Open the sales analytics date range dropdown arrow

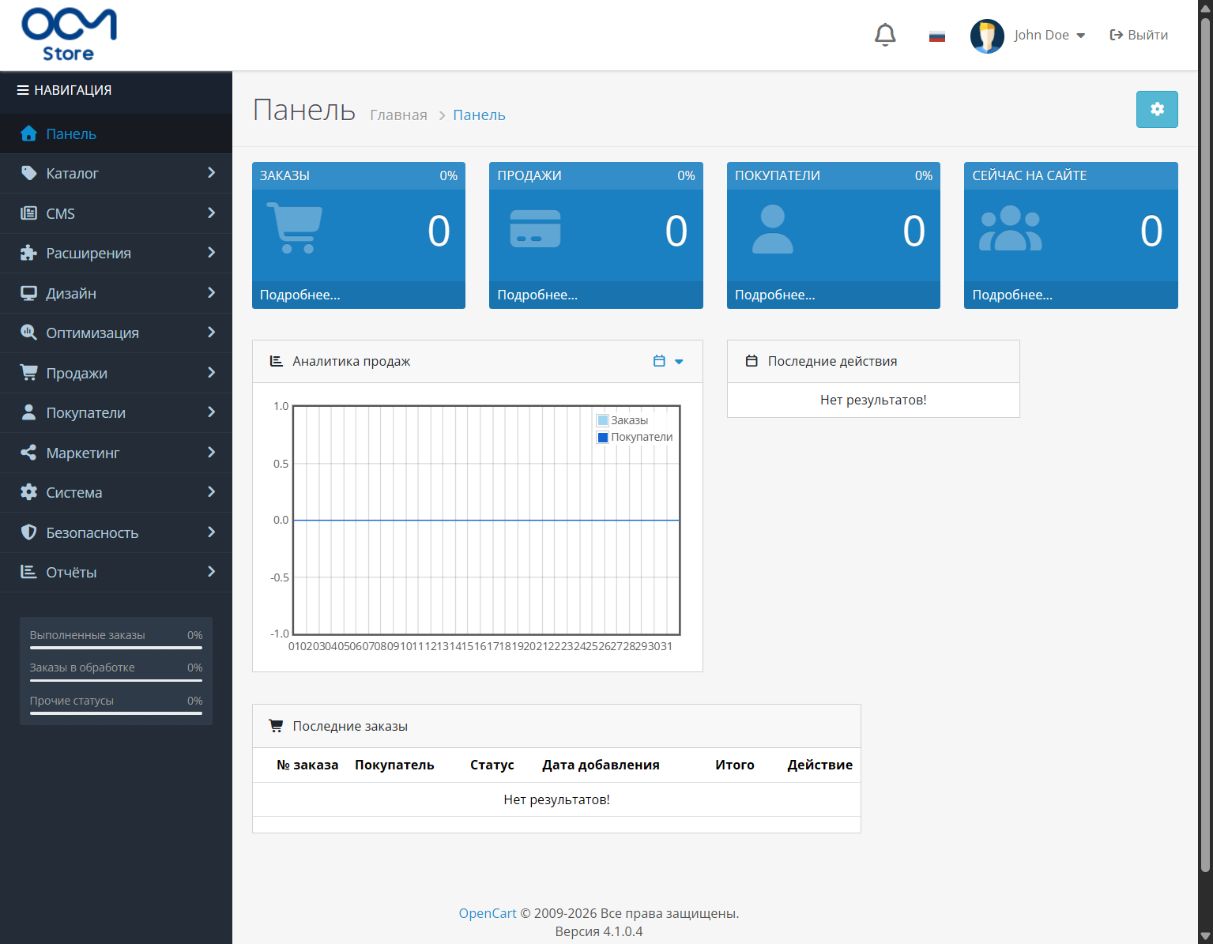[x=679, y=362]
